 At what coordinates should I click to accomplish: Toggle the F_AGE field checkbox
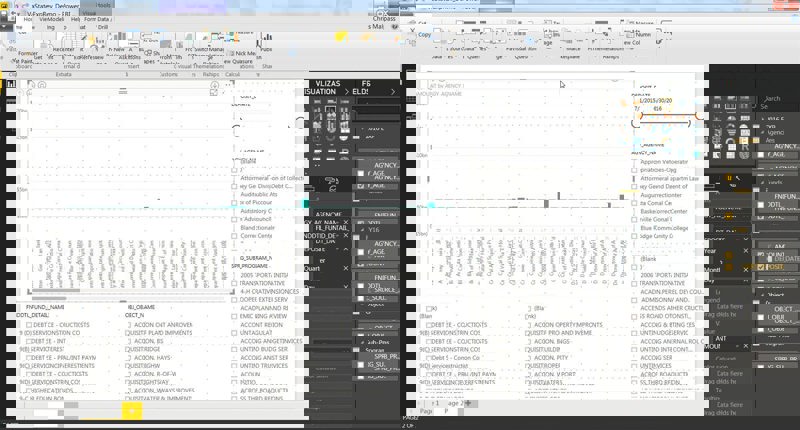360,173
